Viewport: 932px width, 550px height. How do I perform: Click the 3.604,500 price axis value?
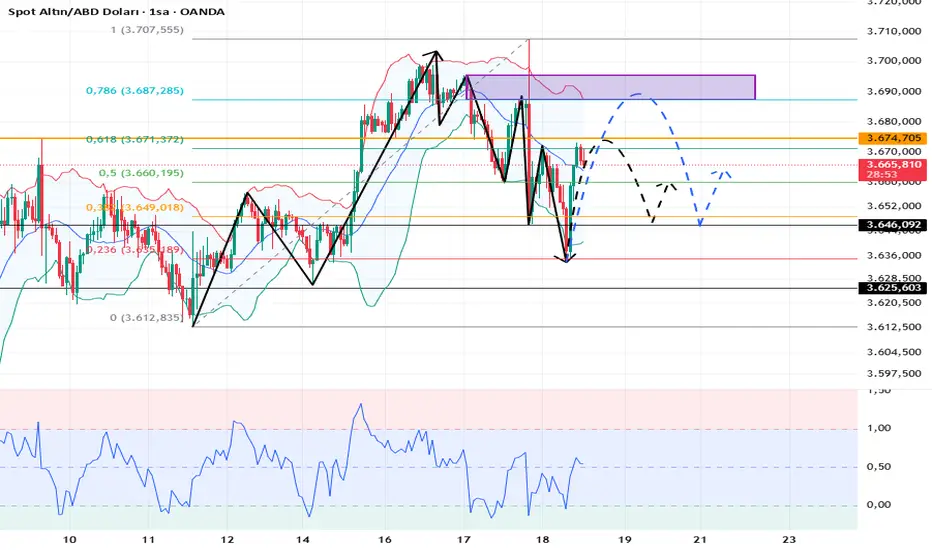[894, 351]
